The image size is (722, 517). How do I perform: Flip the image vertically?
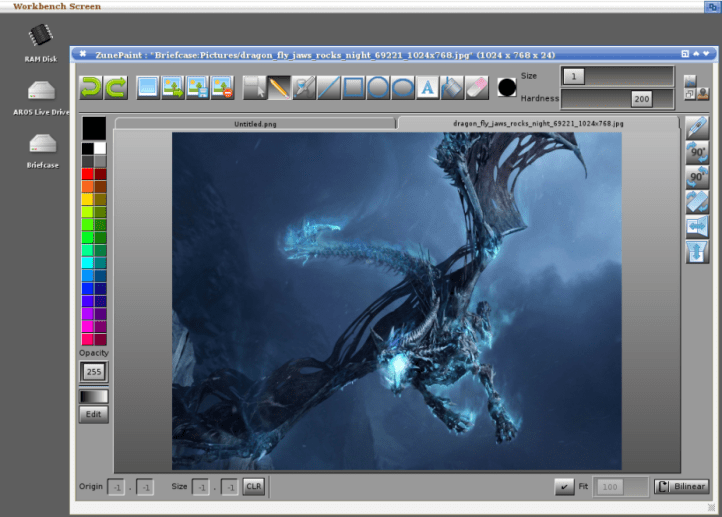coord(697,251)
